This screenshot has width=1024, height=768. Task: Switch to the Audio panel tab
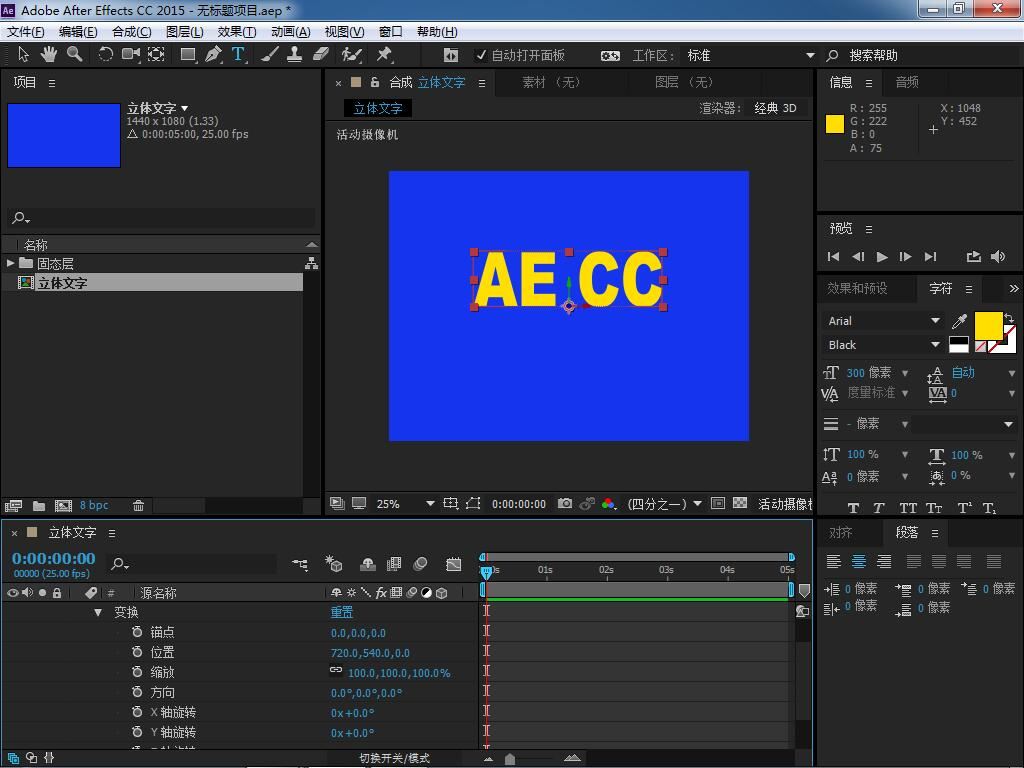[x=907, y=82]
